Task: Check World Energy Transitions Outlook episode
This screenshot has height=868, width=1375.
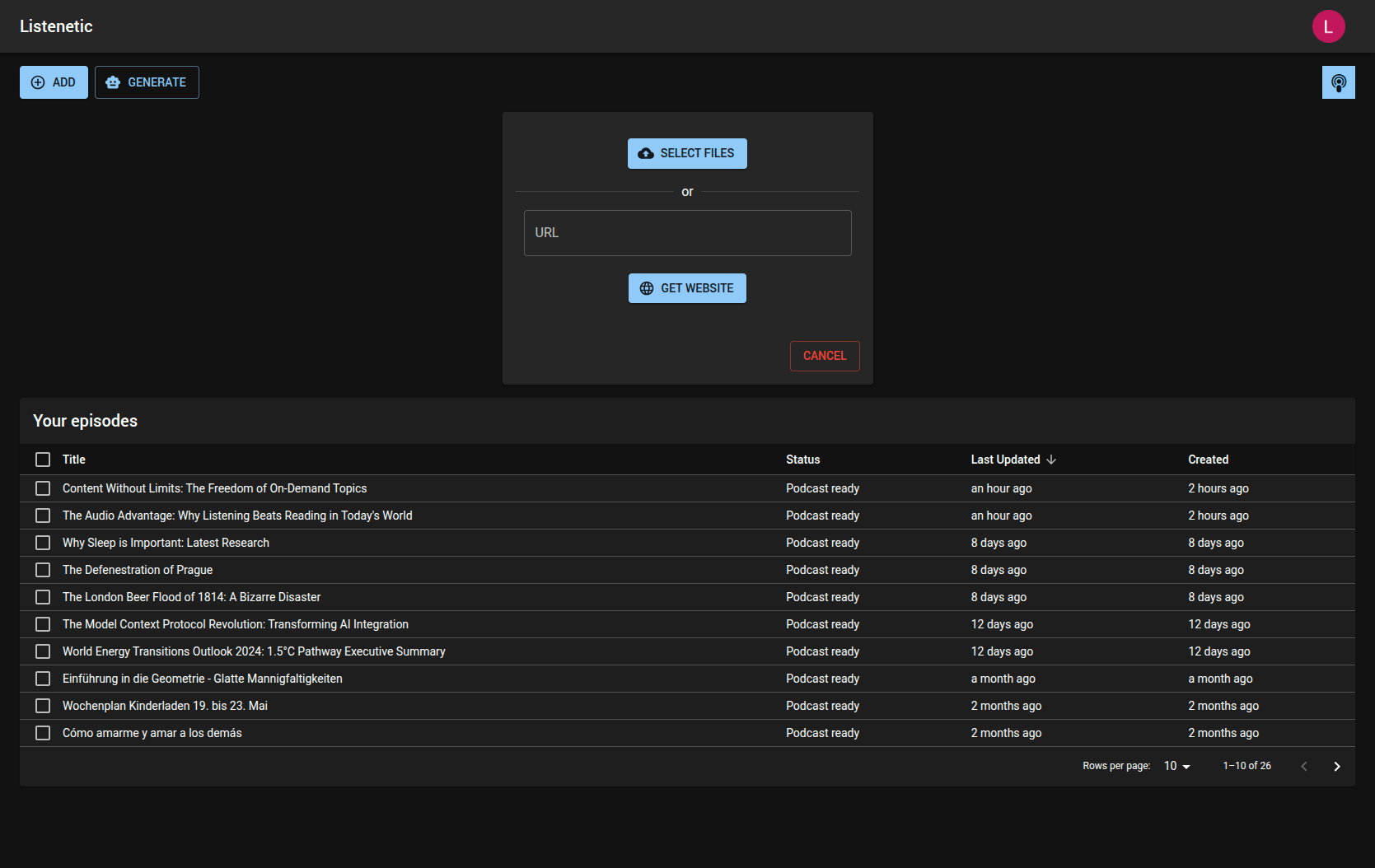Action: (x=43, y=651)
